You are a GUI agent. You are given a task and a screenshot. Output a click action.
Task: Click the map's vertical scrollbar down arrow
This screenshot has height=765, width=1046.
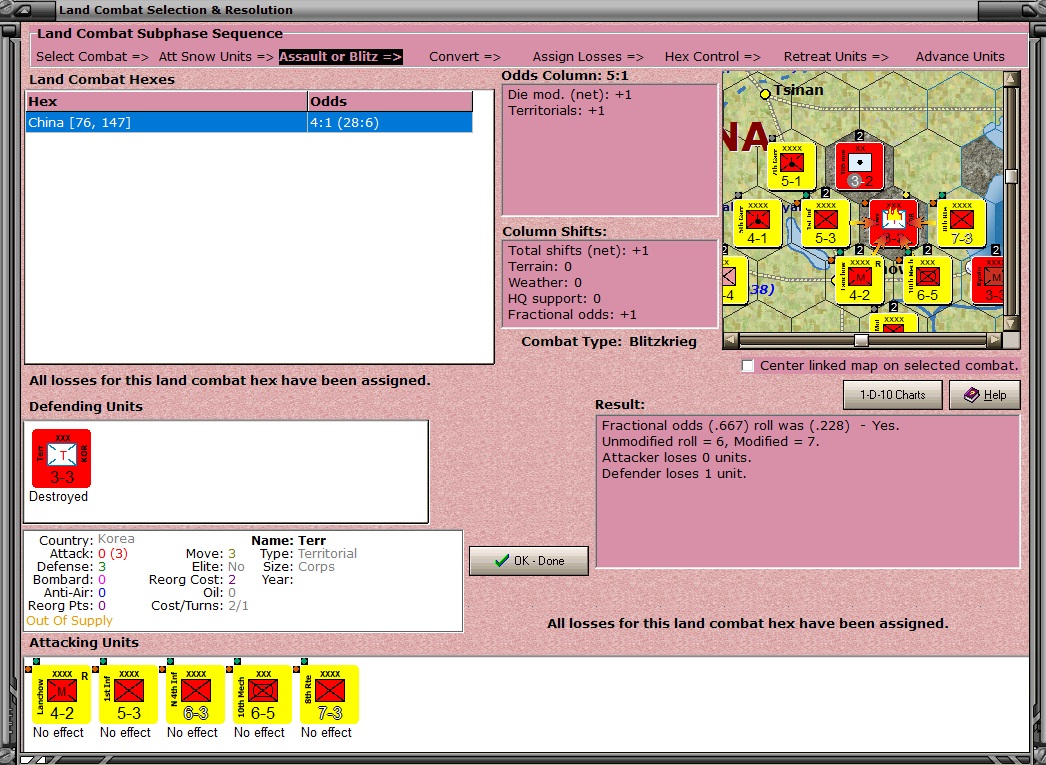coord(1011,324)
